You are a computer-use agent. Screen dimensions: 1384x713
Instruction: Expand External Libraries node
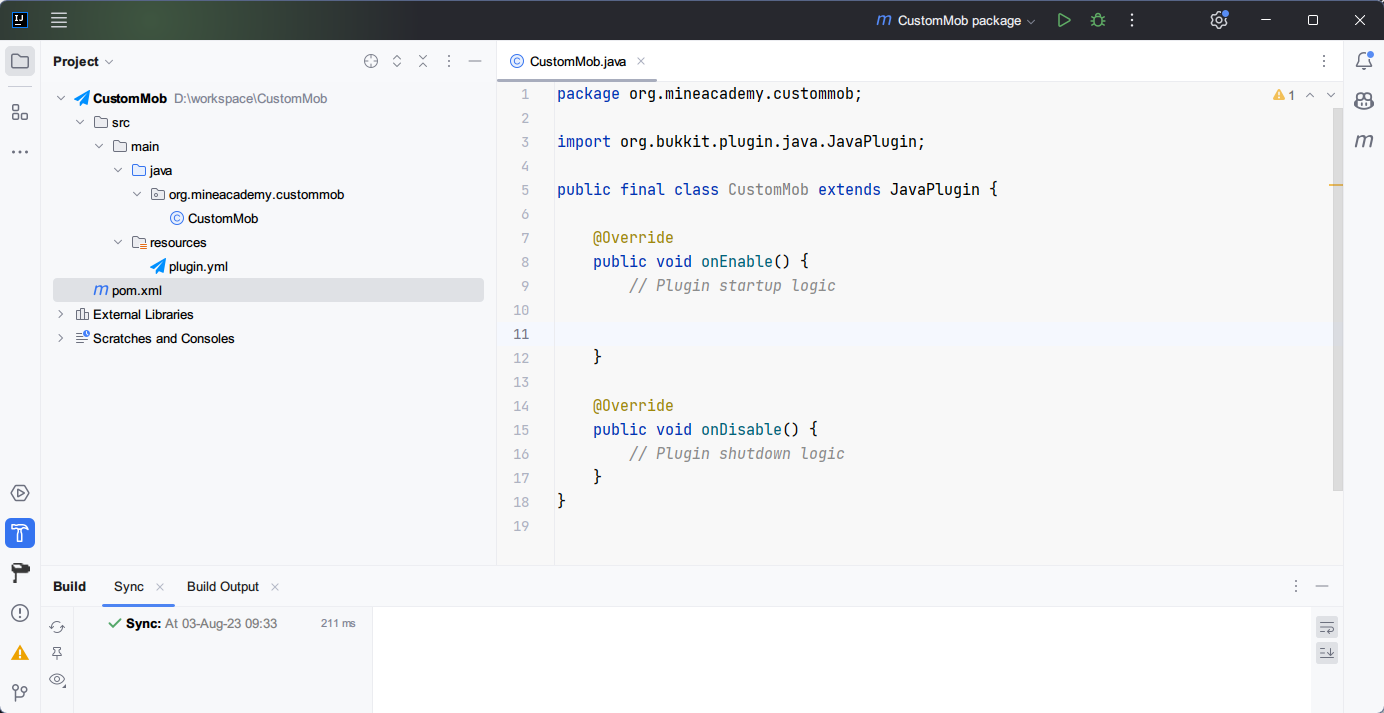61,315
